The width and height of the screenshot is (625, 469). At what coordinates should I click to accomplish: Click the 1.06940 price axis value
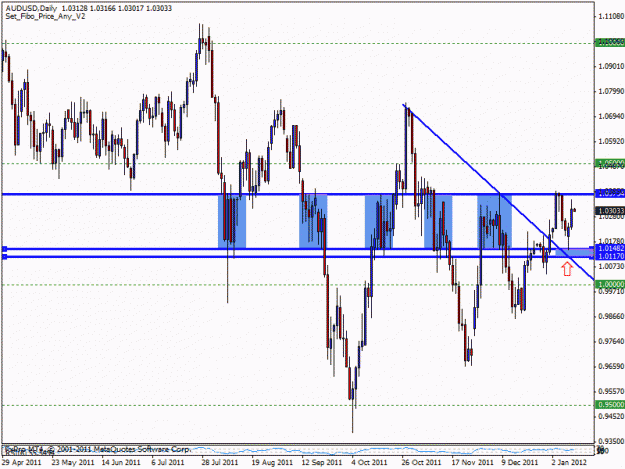pyautogui.click(x=611, y=116)
